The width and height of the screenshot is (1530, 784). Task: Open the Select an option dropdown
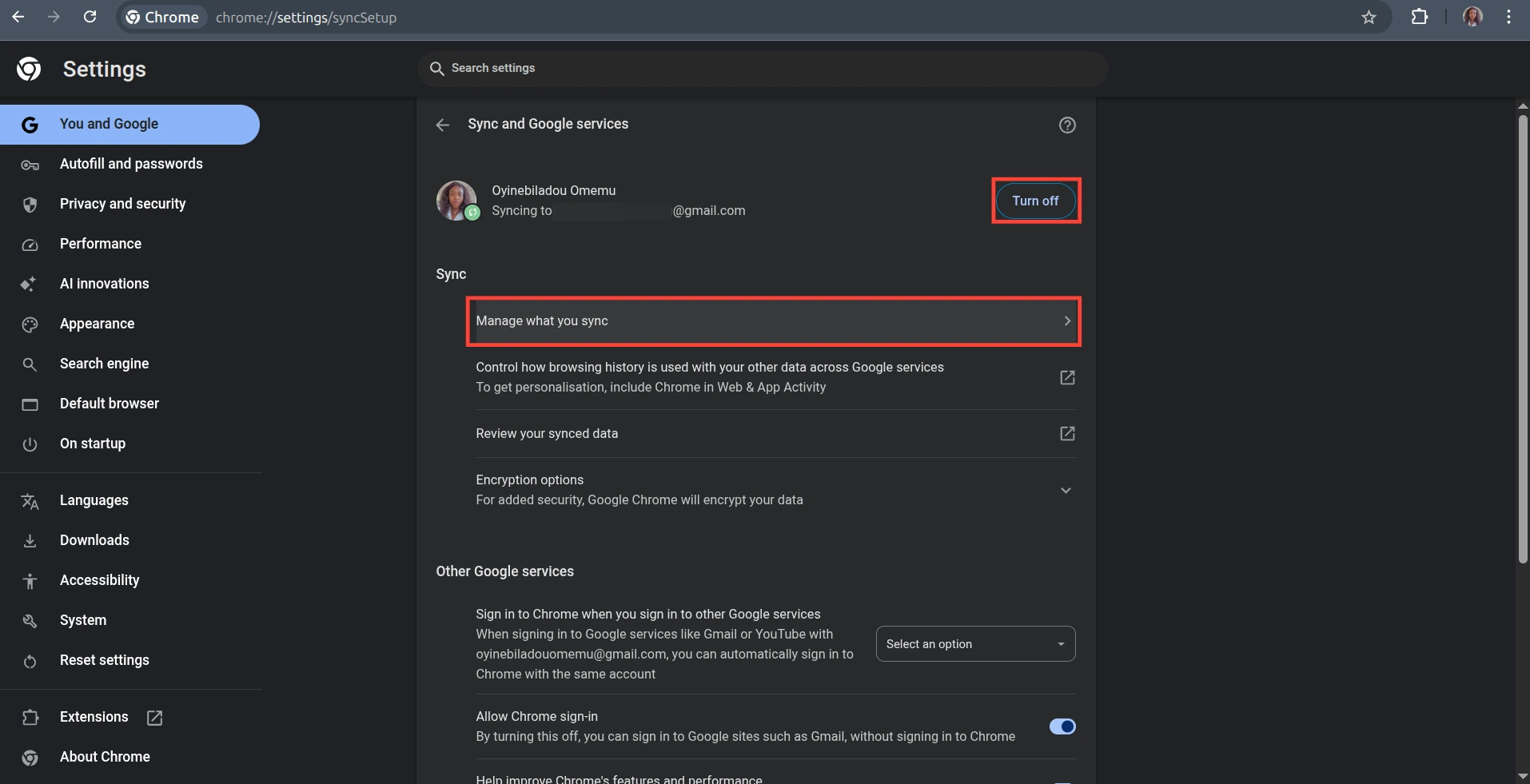coord(975,644)
